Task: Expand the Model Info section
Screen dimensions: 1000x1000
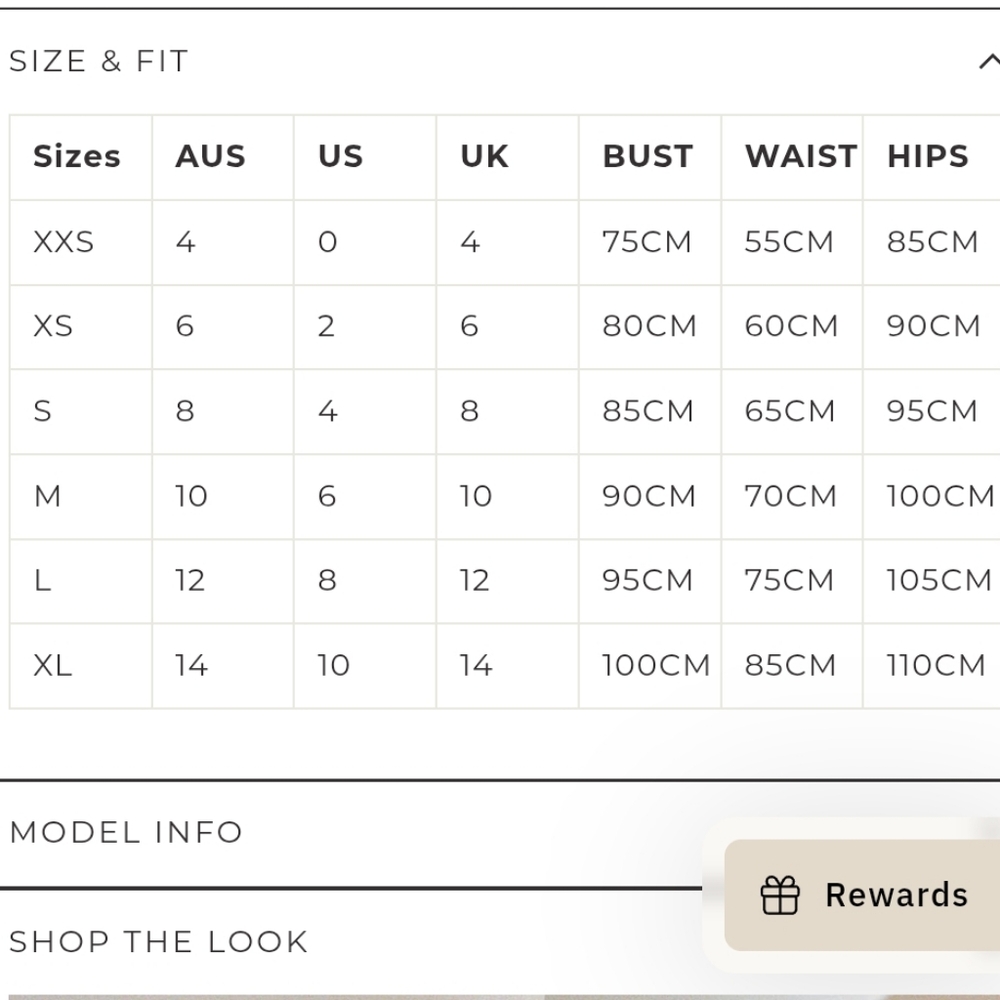Action: [x=126, y=832]
